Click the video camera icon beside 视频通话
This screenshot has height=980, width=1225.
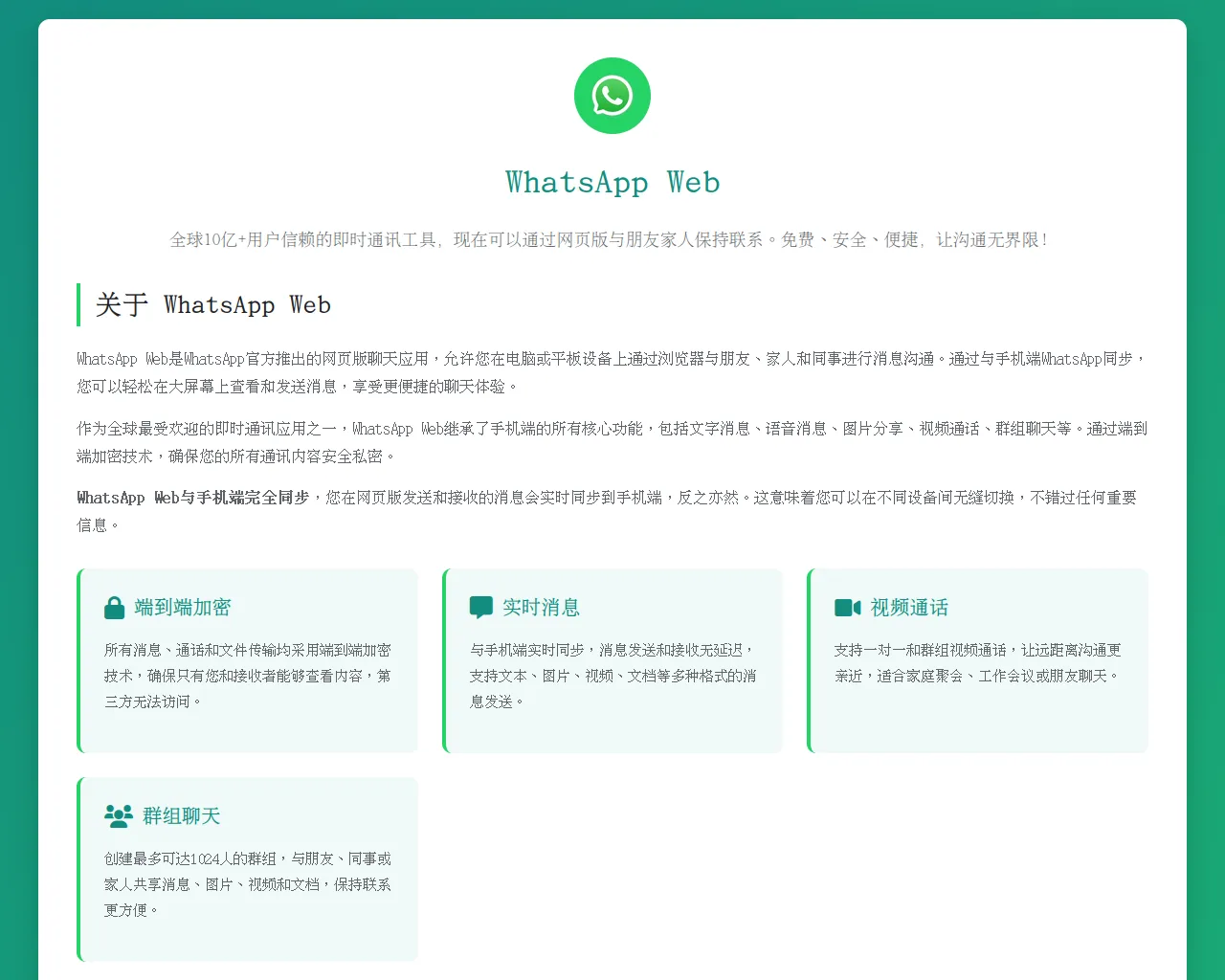click(848, 608)
